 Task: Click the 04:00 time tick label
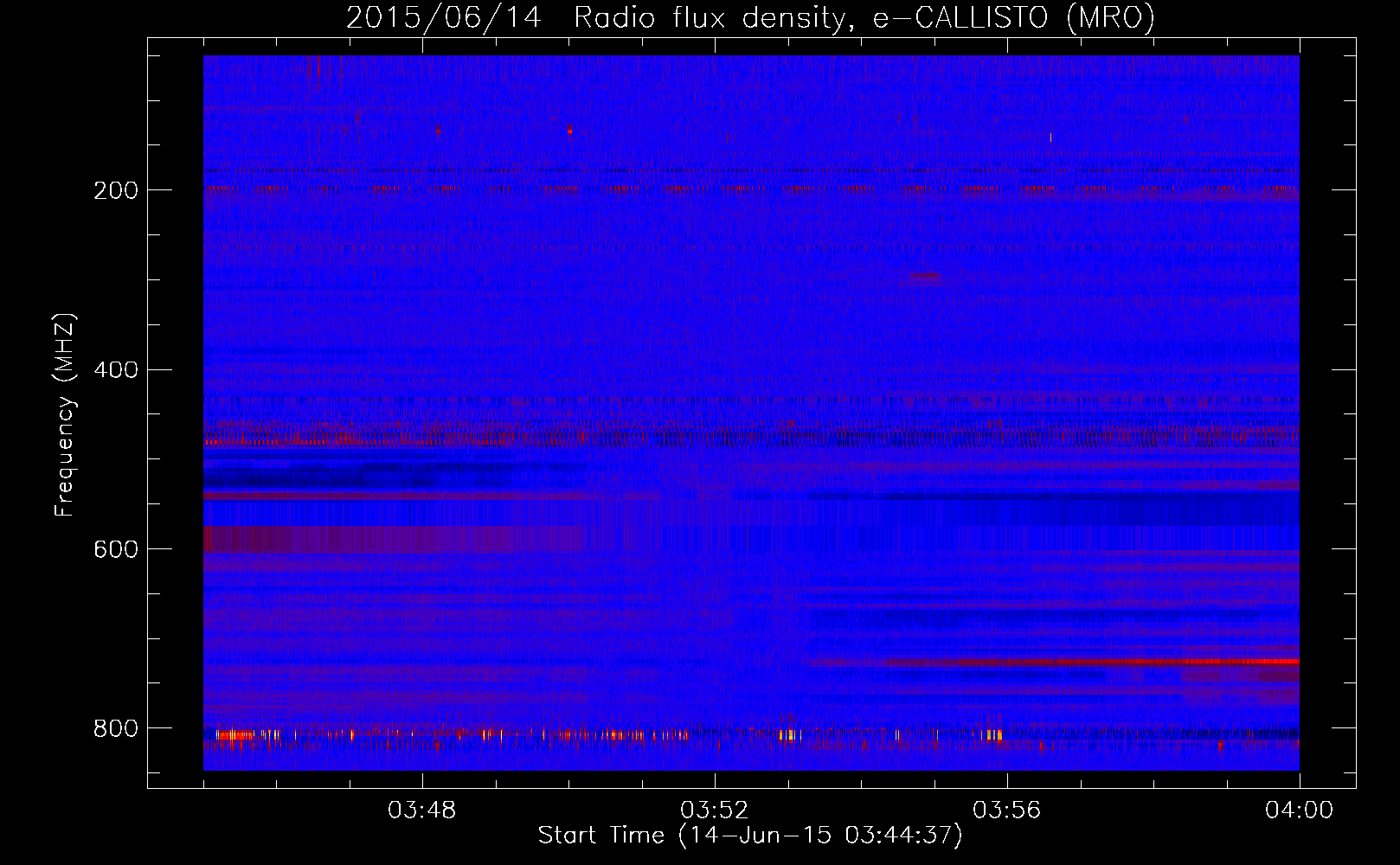1299,811
